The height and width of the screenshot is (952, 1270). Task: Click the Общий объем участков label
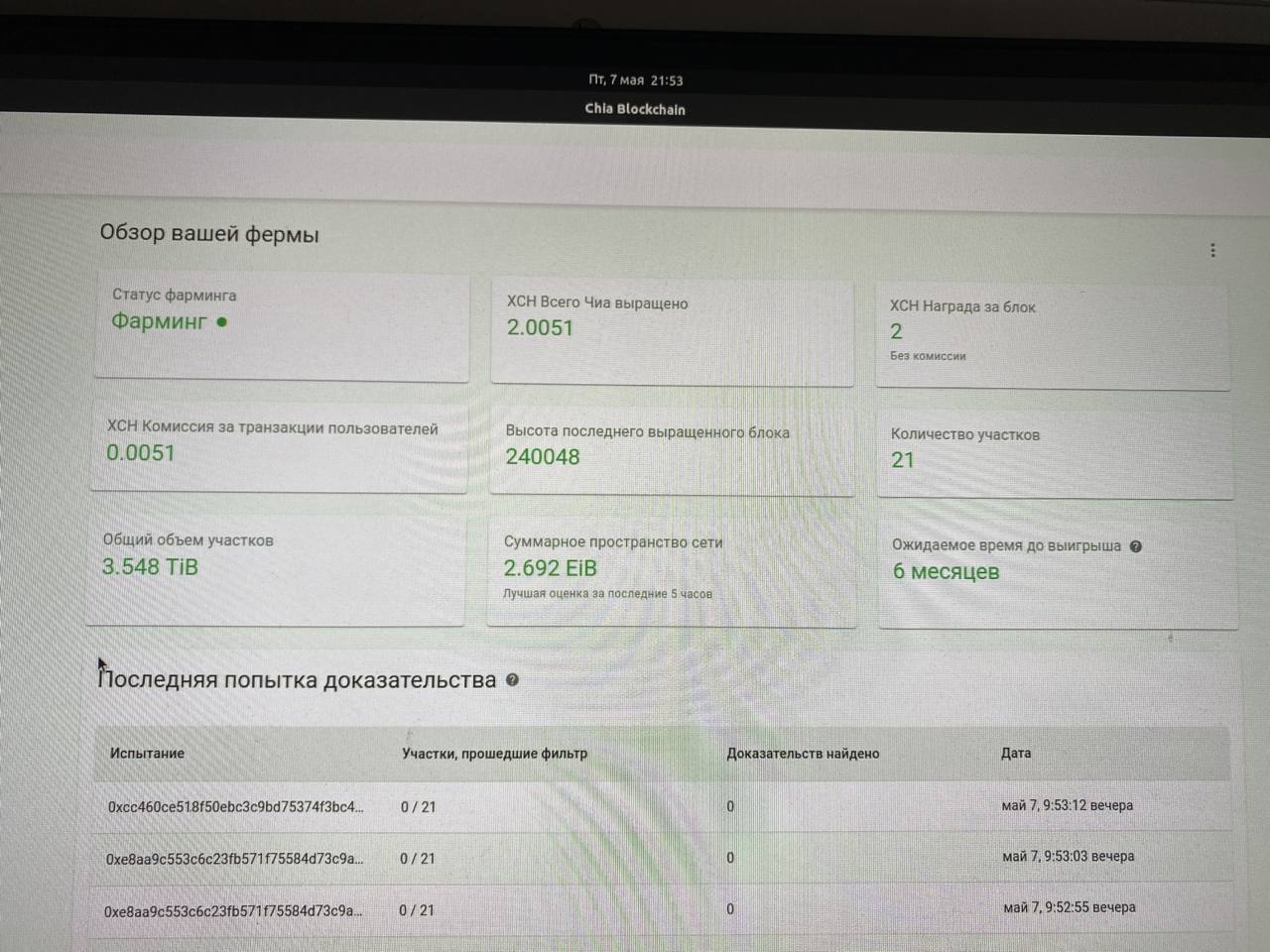(x=188, y=540)
